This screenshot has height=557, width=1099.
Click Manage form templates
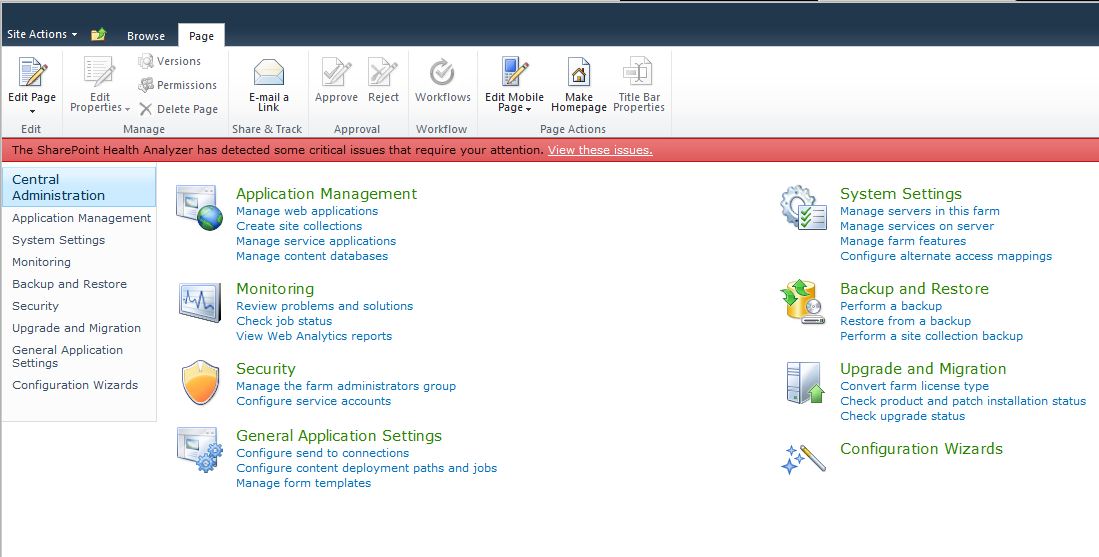point(303,483)
